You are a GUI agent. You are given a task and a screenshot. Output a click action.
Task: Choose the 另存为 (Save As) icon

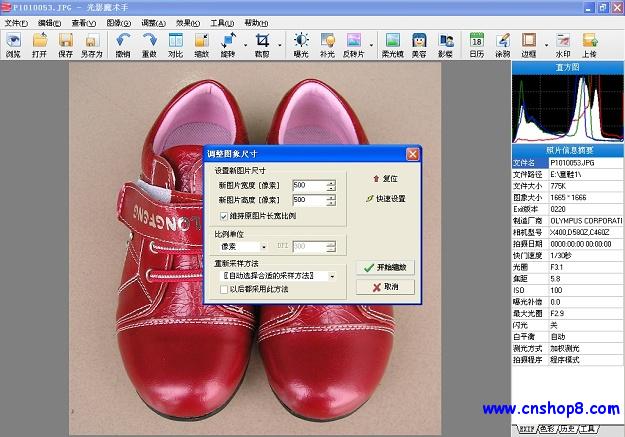[x=92, y=45]
